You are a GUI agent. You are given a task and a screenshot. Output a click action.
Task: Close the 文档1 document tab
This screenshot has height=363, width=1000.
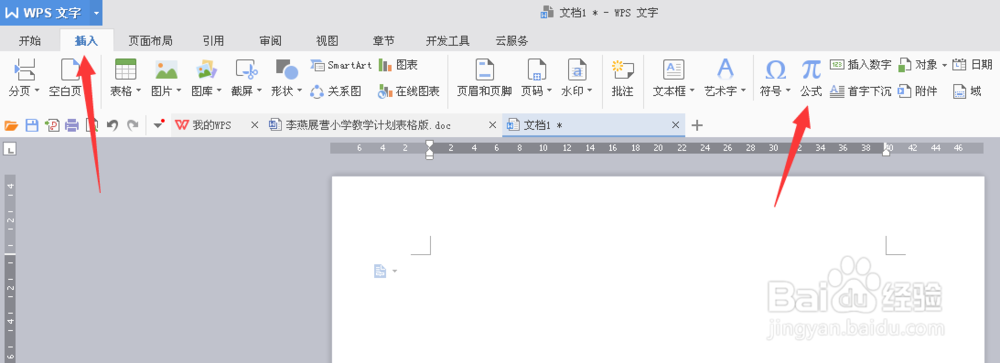(675, 125)
